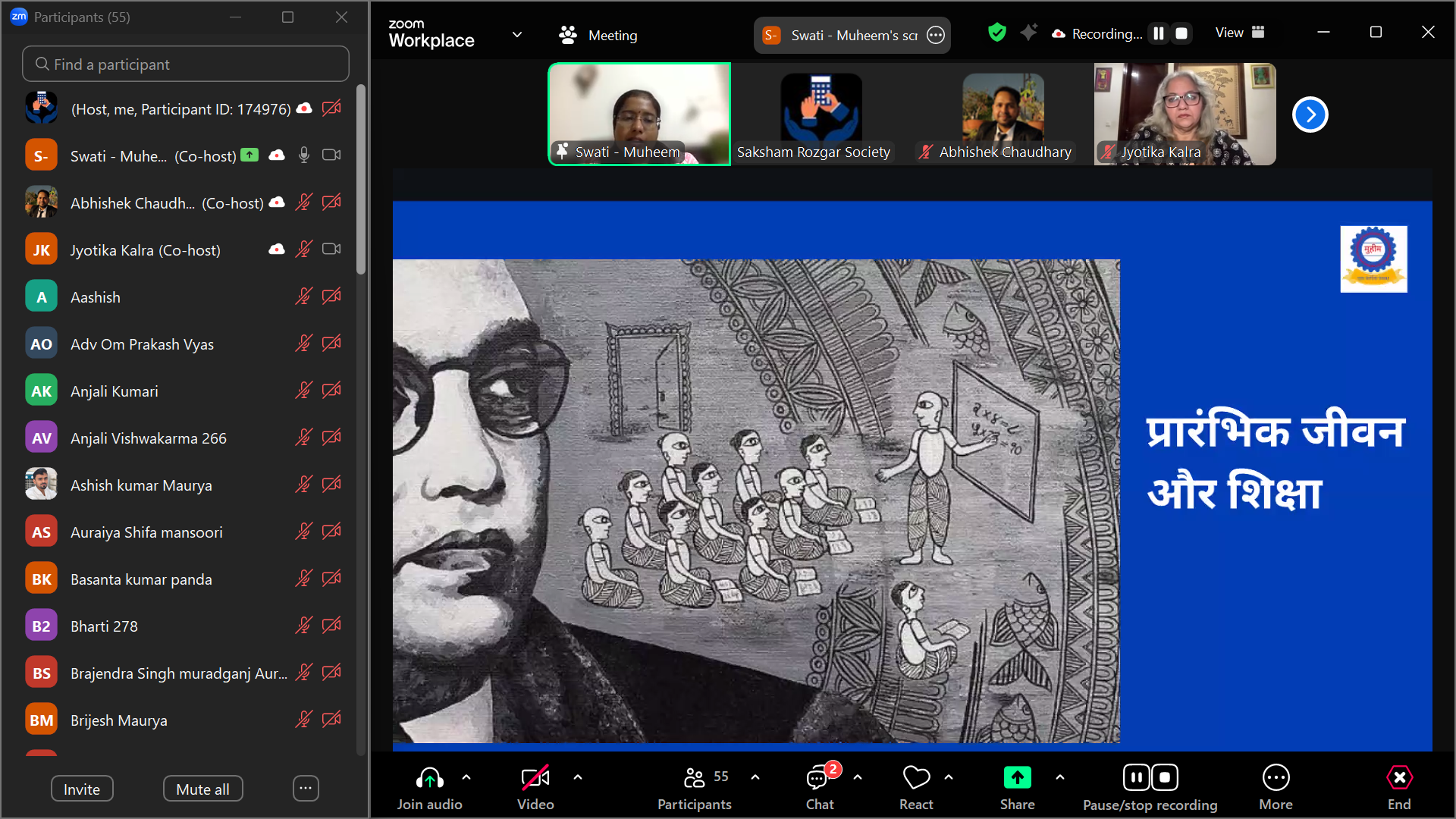The image size is (1456, 819).
Task: Unmute Jyotika Kalra microphone
Action: [304, 249]
